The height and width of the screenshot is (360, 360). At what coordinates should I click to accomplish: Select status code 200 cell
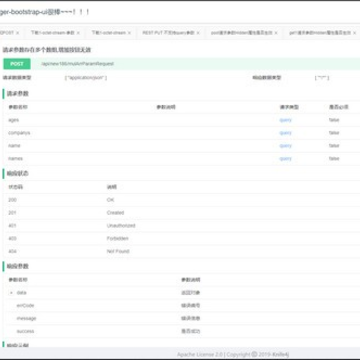(x=12, y=200)
